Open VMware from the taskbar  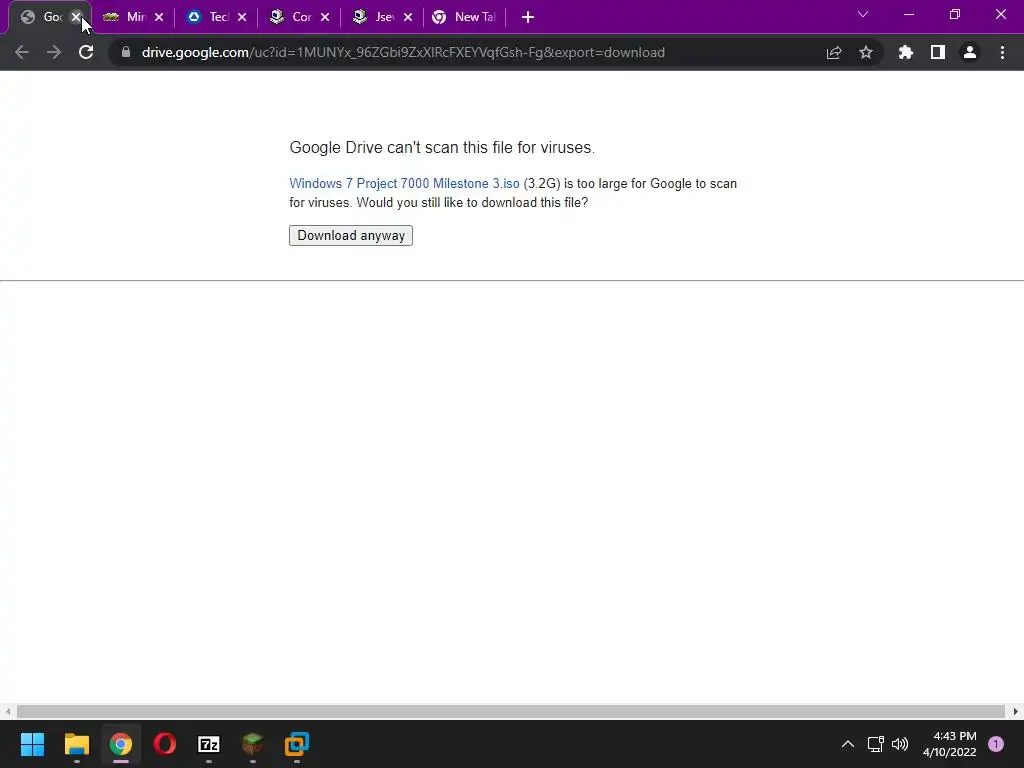(x=296, y=744)
